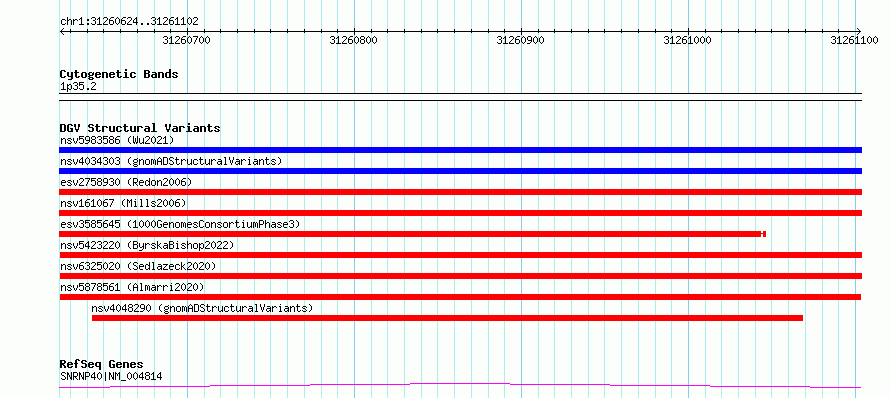Click the 31260900 ruler position
Viewport: 890px width, 398px height.
pos(520,40)
